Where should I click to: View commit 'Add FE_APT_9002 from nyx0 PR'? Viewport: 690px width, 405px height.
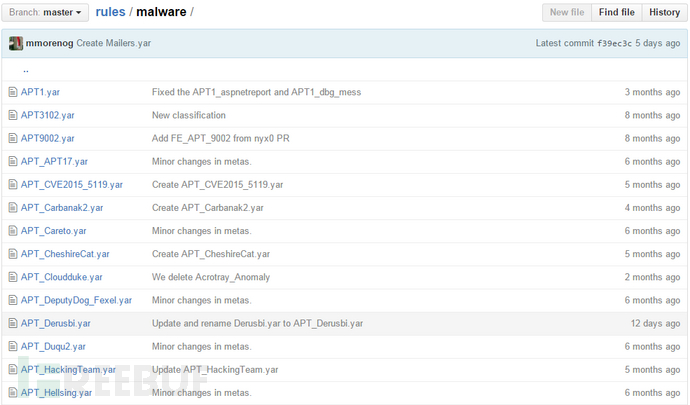[220, 138]
